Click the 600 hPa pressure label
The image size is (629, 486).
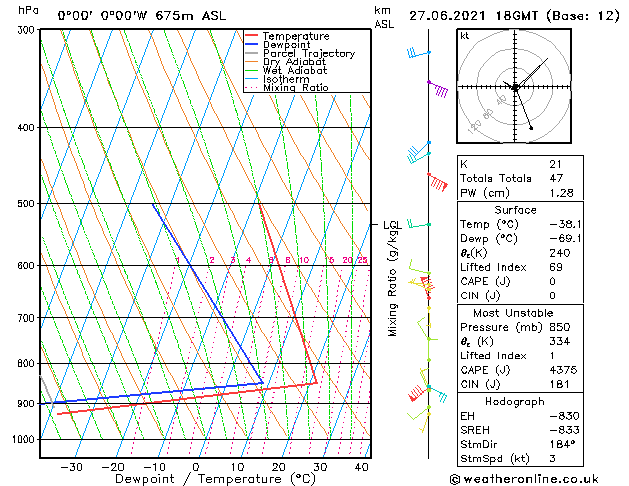pyautogui.click(x=28, y=265)
